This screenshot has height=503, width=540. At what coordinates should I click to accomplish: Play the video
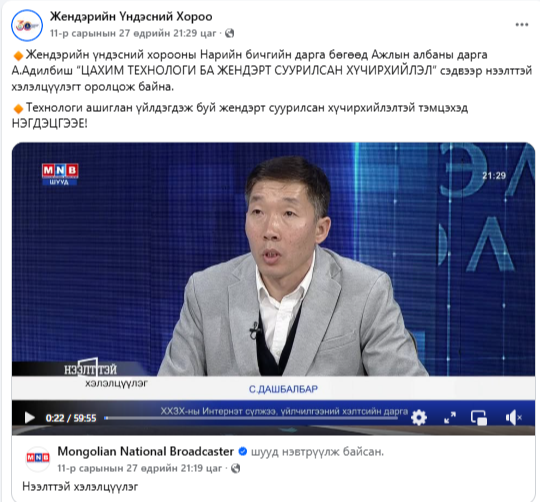click(30, 418)
